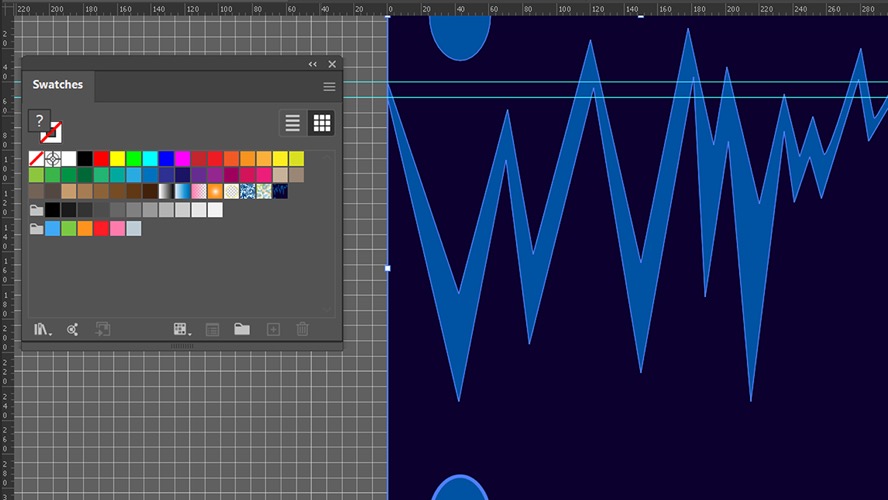Switch swatches to list view

pyautogui.click(x=293, y=123)
